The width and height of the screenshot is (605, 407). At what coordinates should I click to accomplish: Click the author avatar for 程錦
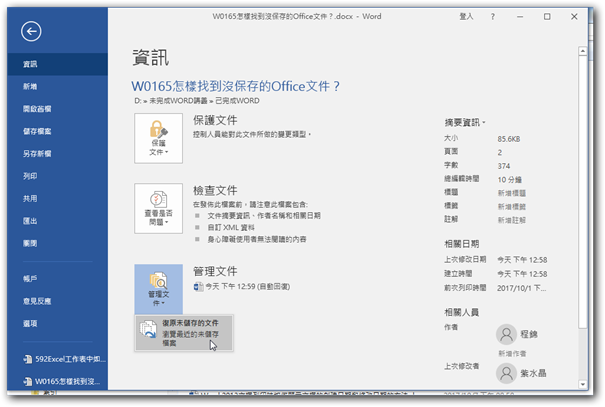point(506,334)
